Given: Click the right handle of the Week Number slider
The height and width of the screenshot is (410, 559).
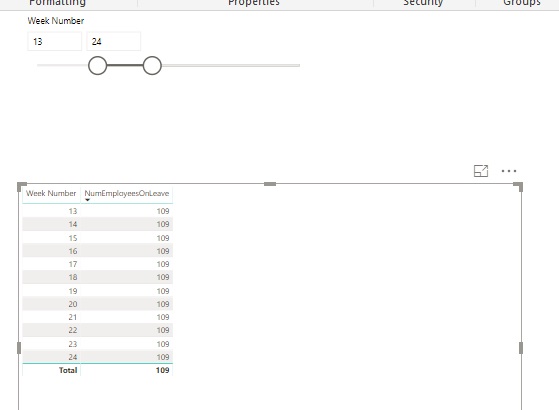Looking at the screenshot, I should (152, 65).
